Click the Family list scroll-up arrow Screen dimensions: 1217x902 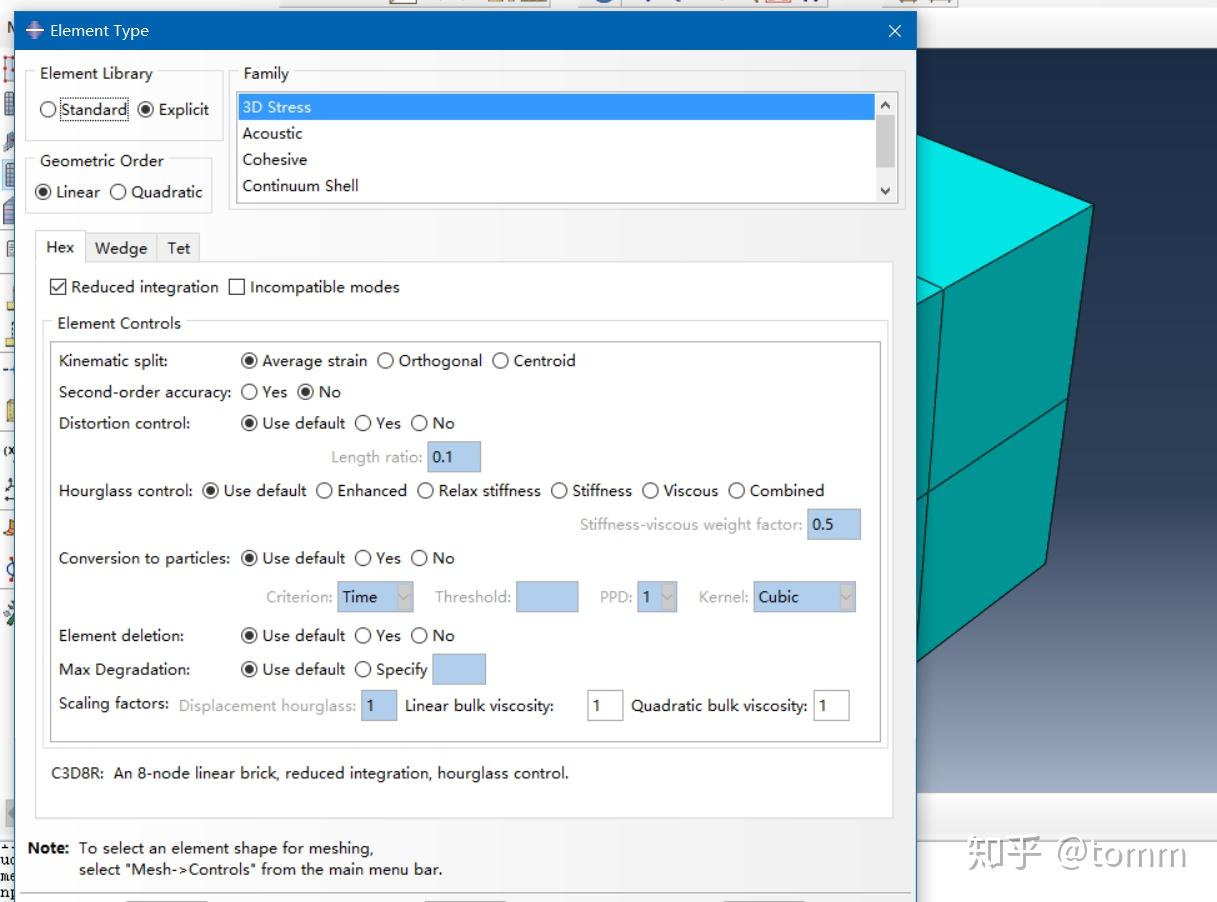pos(884,103)
